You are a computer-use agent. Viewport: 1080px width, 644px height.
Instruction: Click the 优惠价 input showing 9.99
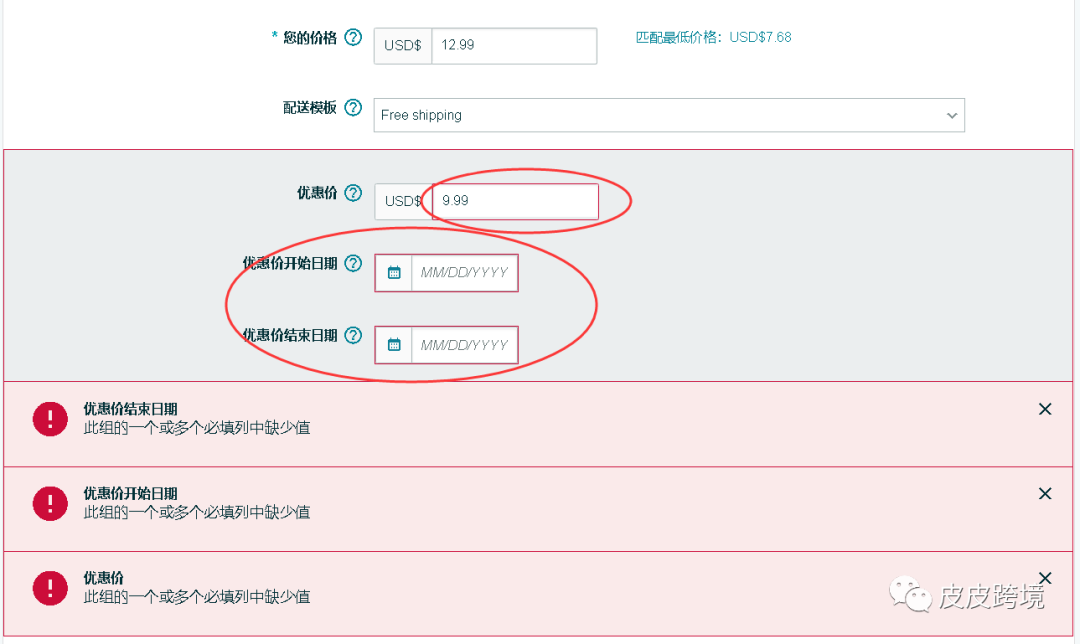[x=513, y=201]
